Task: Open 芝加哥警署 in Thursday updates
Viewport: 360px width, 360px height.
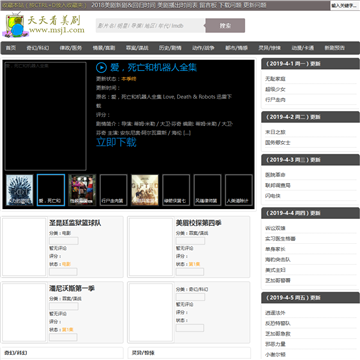Action: point(278,280)
